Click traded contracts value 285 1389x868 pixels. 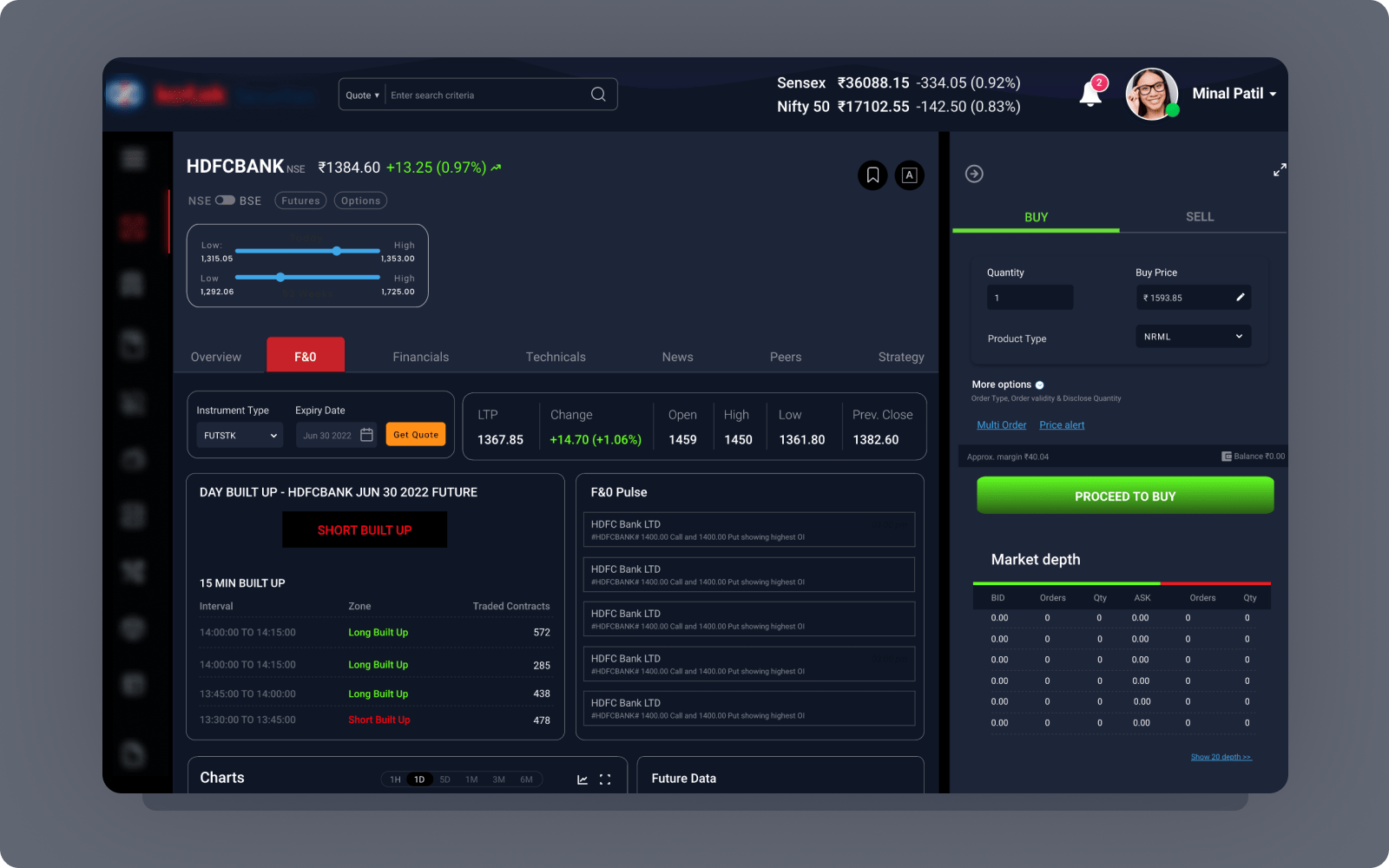pos(542,666)
